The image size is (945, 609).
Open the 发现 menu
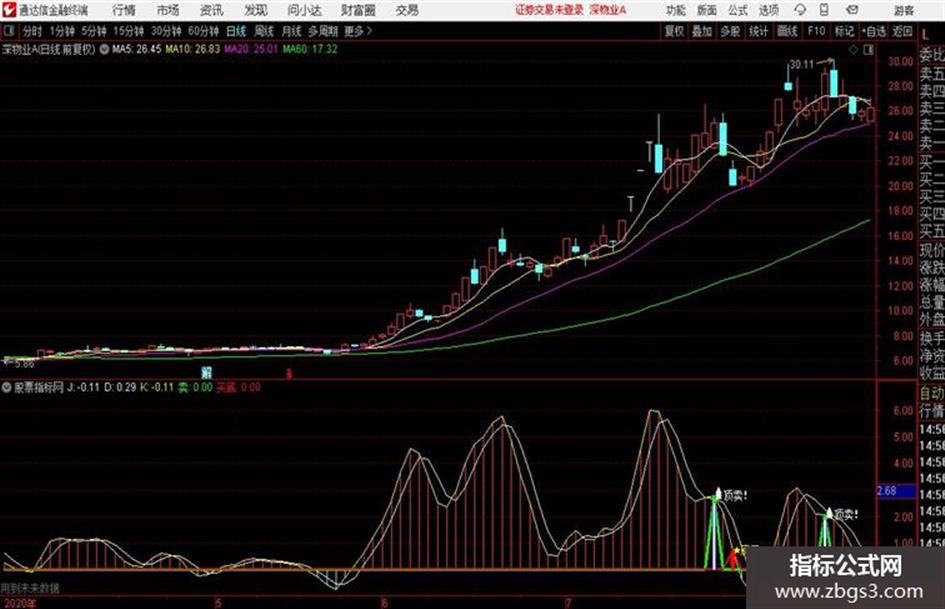(255, 10)
